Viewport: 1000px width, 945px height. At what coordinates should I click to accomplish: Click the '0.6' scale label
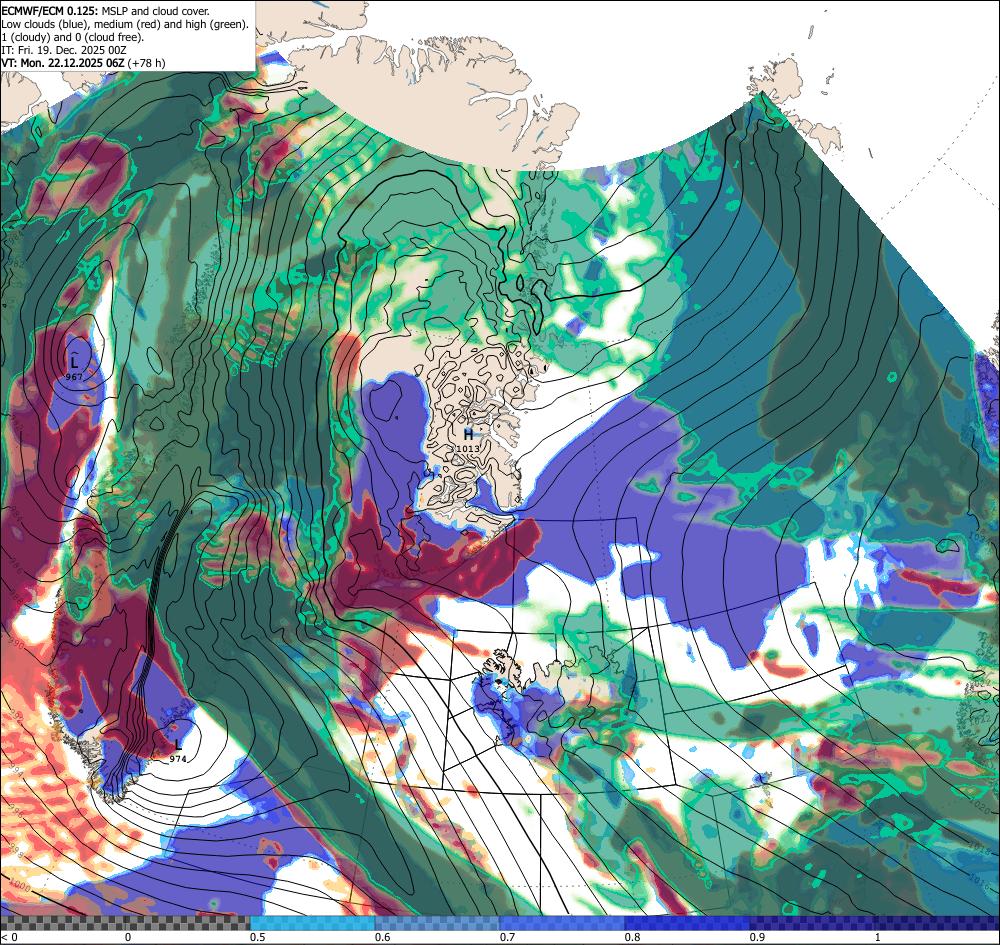click(x=383, y=937)
